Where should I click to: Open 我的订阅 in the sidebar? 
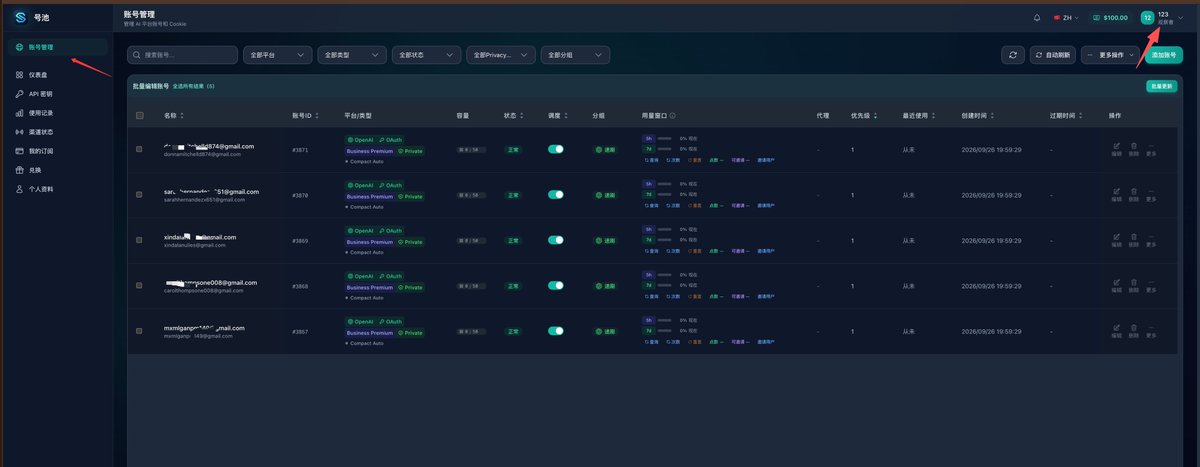point(57,151)
